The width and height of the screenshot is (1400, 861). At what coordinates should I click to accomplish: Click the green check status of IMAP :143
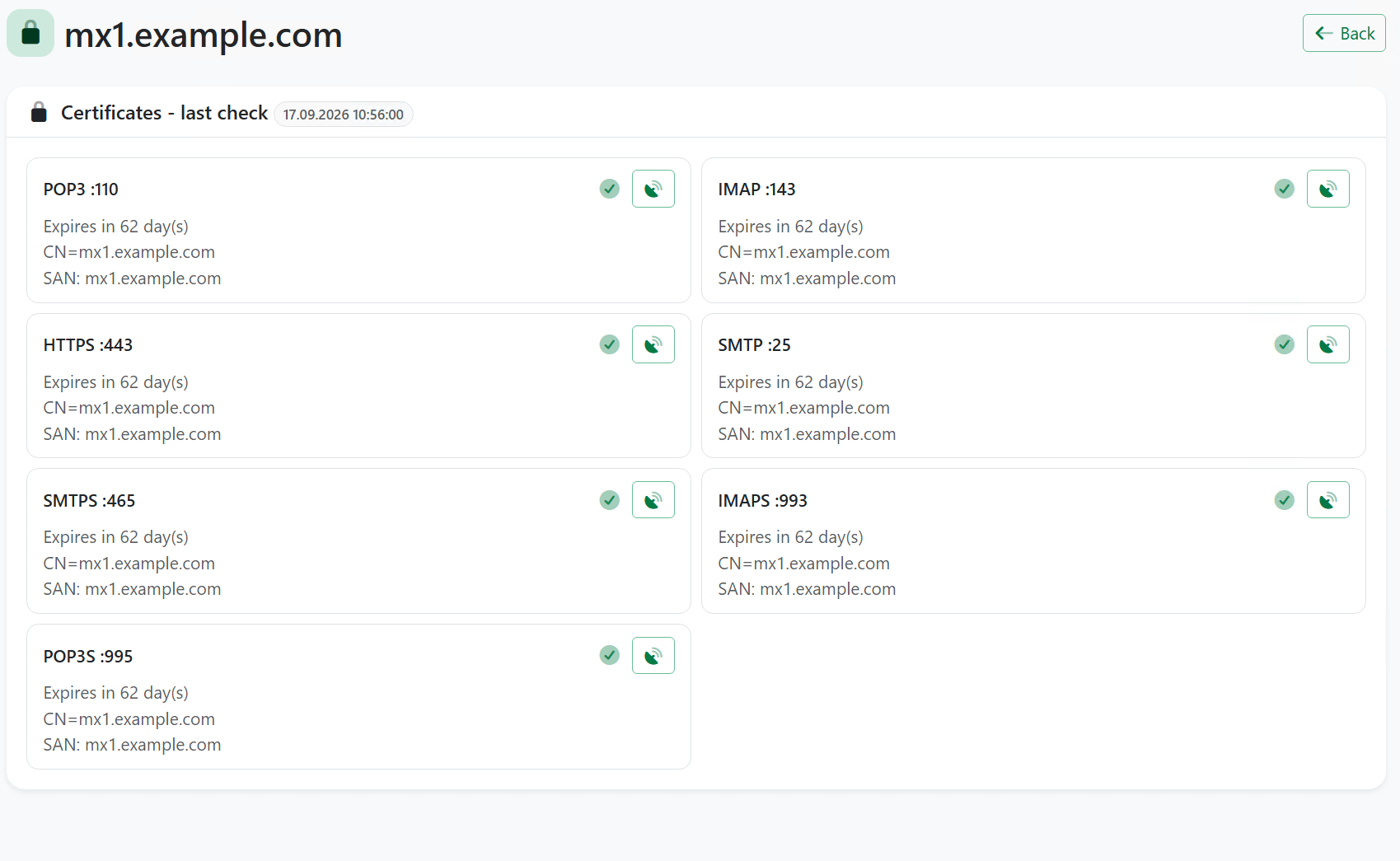[x=1285, y=189]
